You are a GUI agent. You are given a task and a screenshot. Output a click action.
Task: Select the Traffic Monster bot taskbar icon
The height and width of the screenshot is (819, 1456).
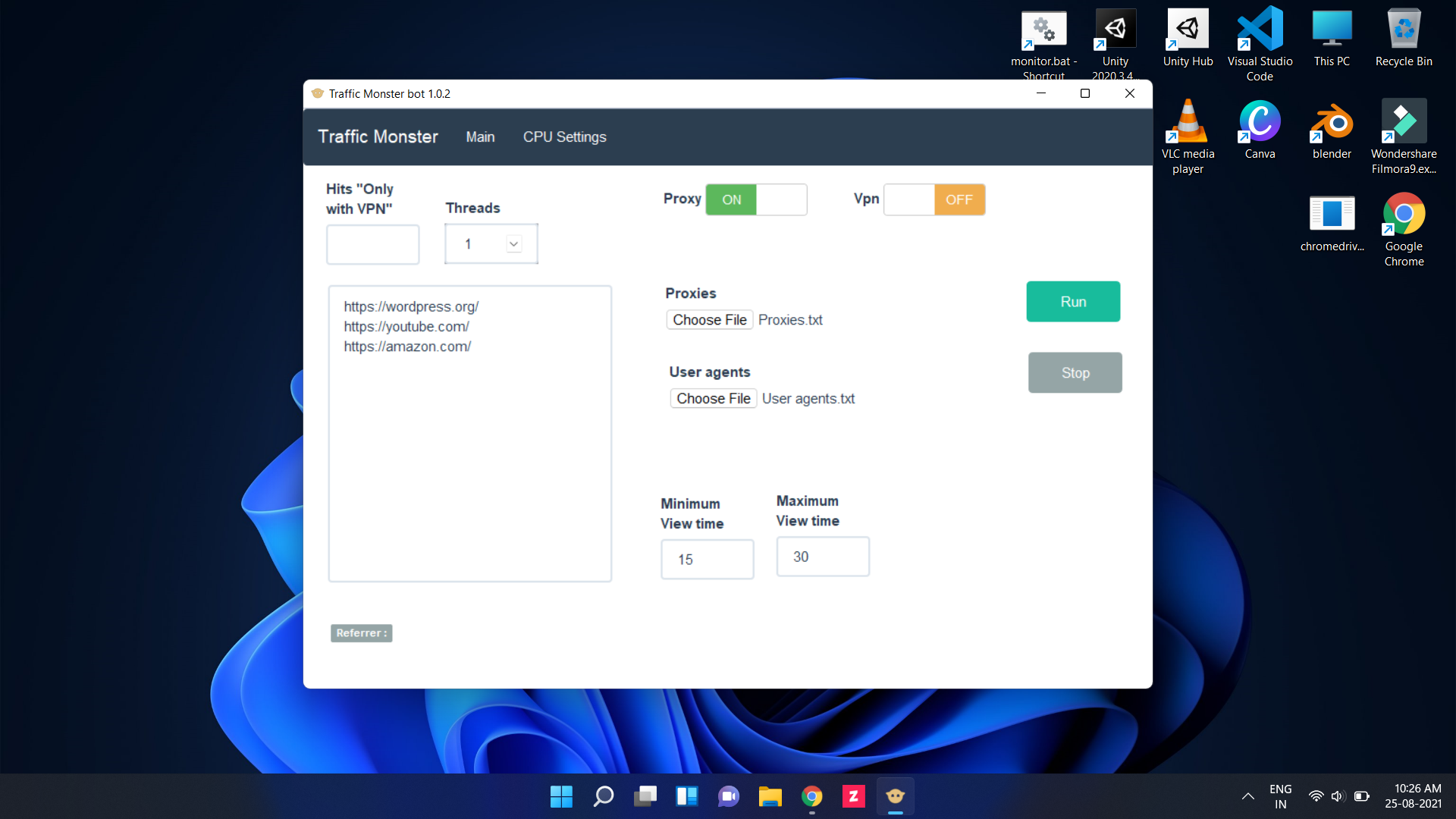point(895,796)
